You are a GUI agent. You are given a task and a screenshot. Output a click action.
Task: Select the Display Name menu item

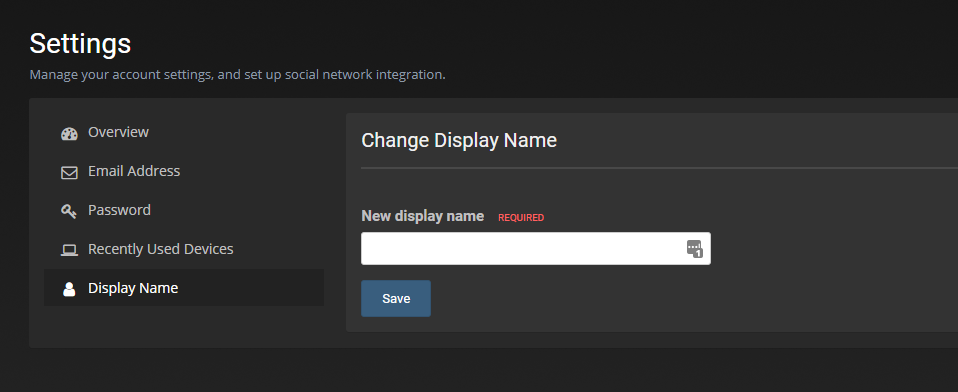pyautogui.click(x=183, y=288)
